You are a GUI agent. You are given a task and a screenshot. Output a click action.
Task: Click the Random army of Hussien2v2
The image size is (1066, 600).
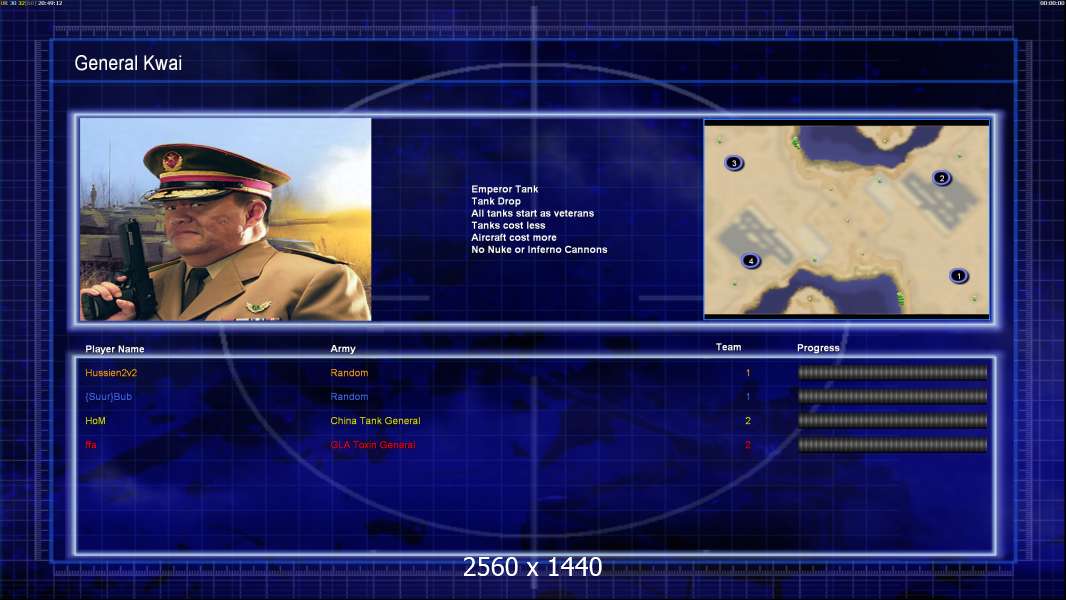tap(349, 373)
